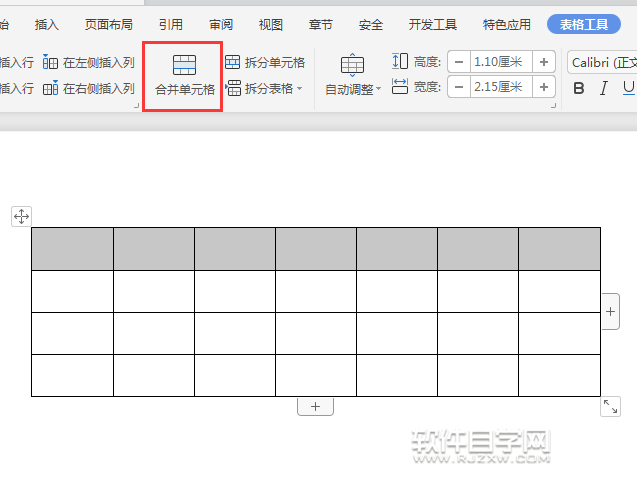Open the Developer Tools (开发工具) tab

(x=433, y=25)
